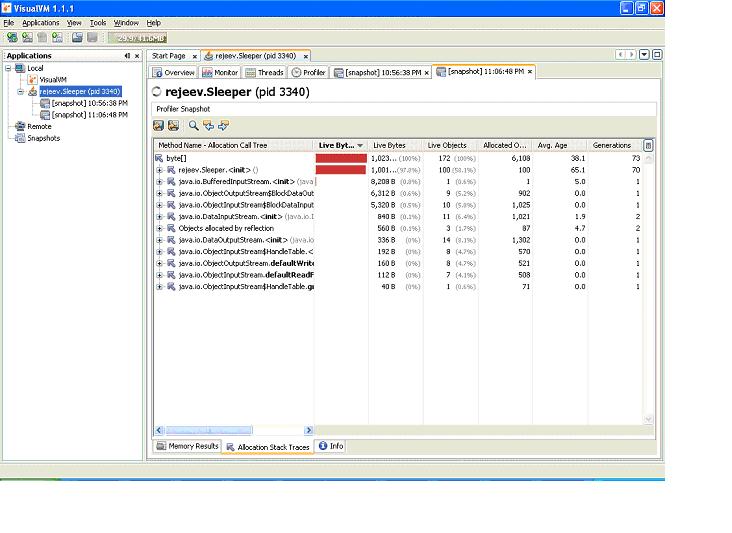Screen dimensions: 732x533
Task: Click the scroll tabs left arrow
Action: [620, 55]
